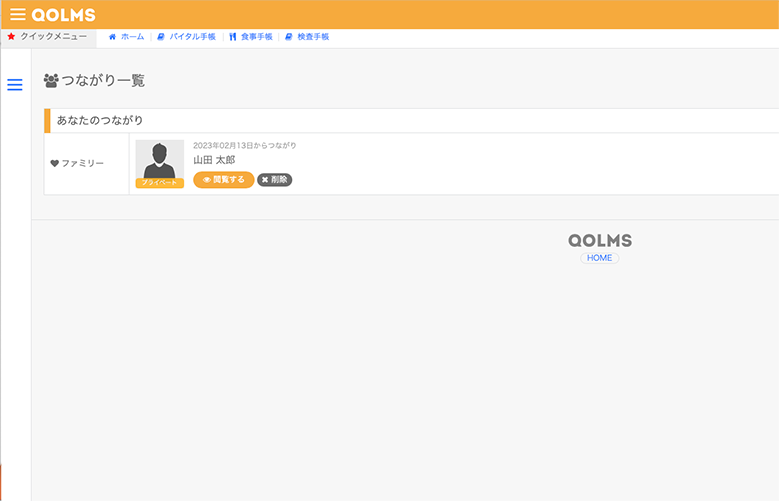Viewport: 779px width, 501px height.
Task: Open バイタル手帳 from quick menu
Action: pyautogui.click(x=187, y=37)
